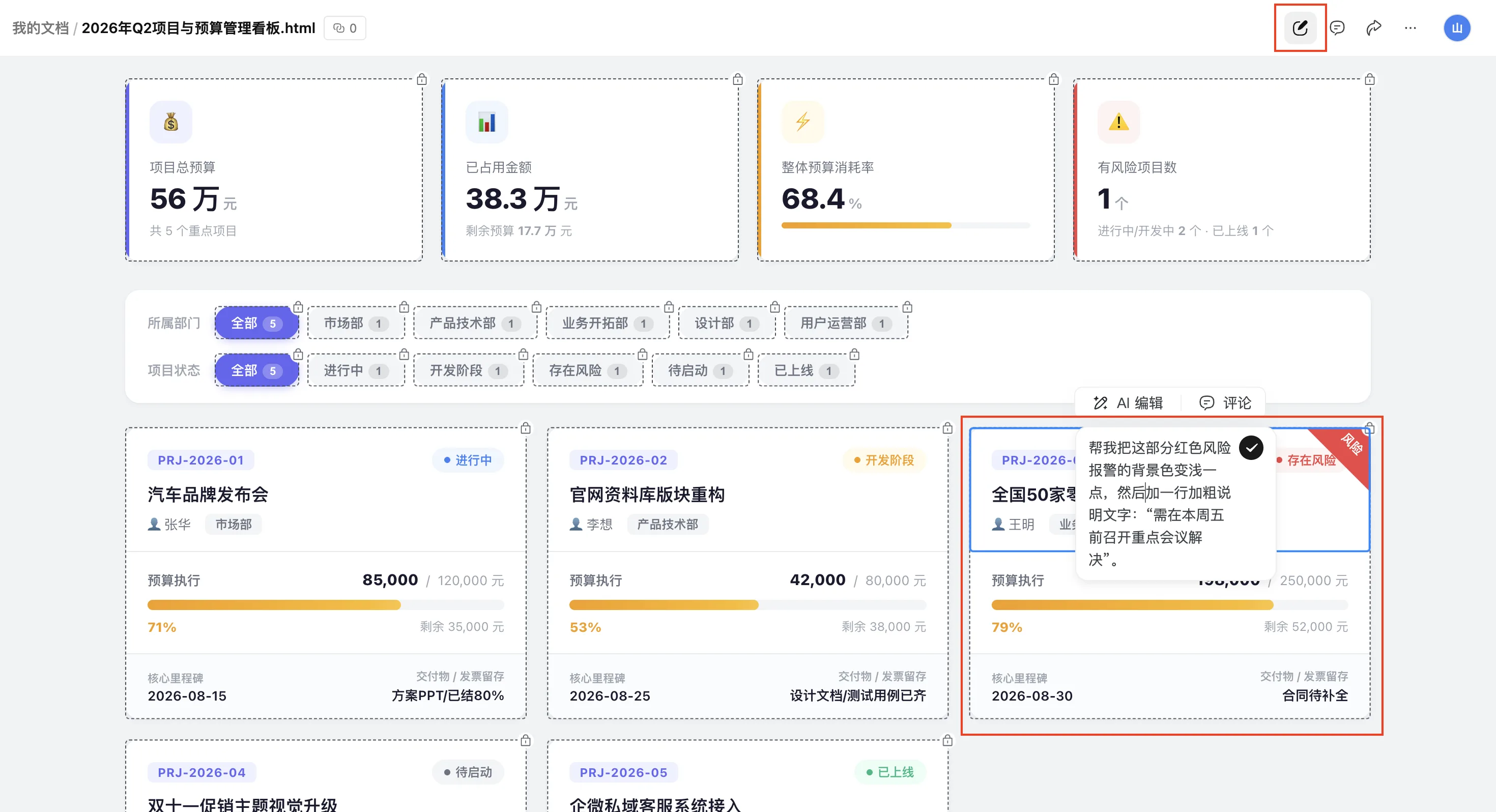Click the PRJ-2026-04 project ID tag

tap(202, 772)
